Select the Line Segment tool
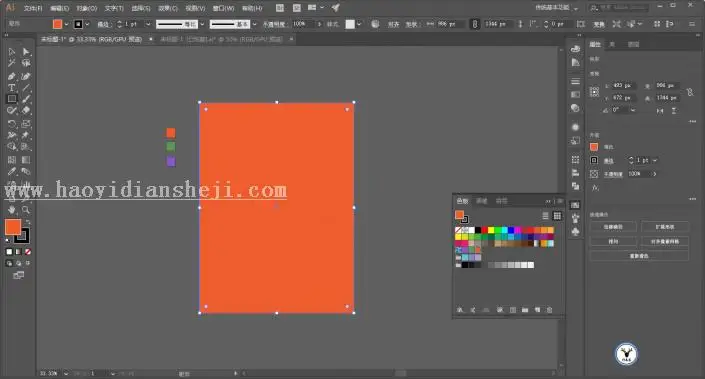 tap(26, 87)
